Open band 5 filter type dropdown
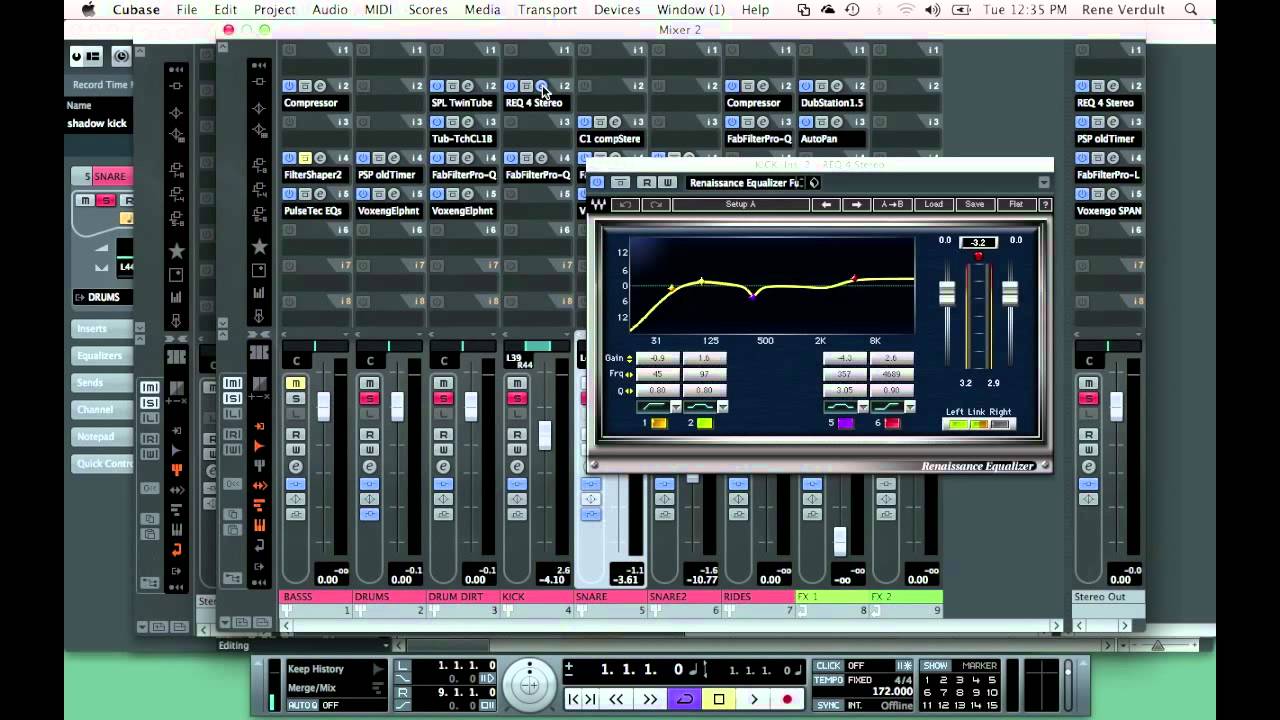Viewport: 1280px width, 720px height. (x=862, y=407)
